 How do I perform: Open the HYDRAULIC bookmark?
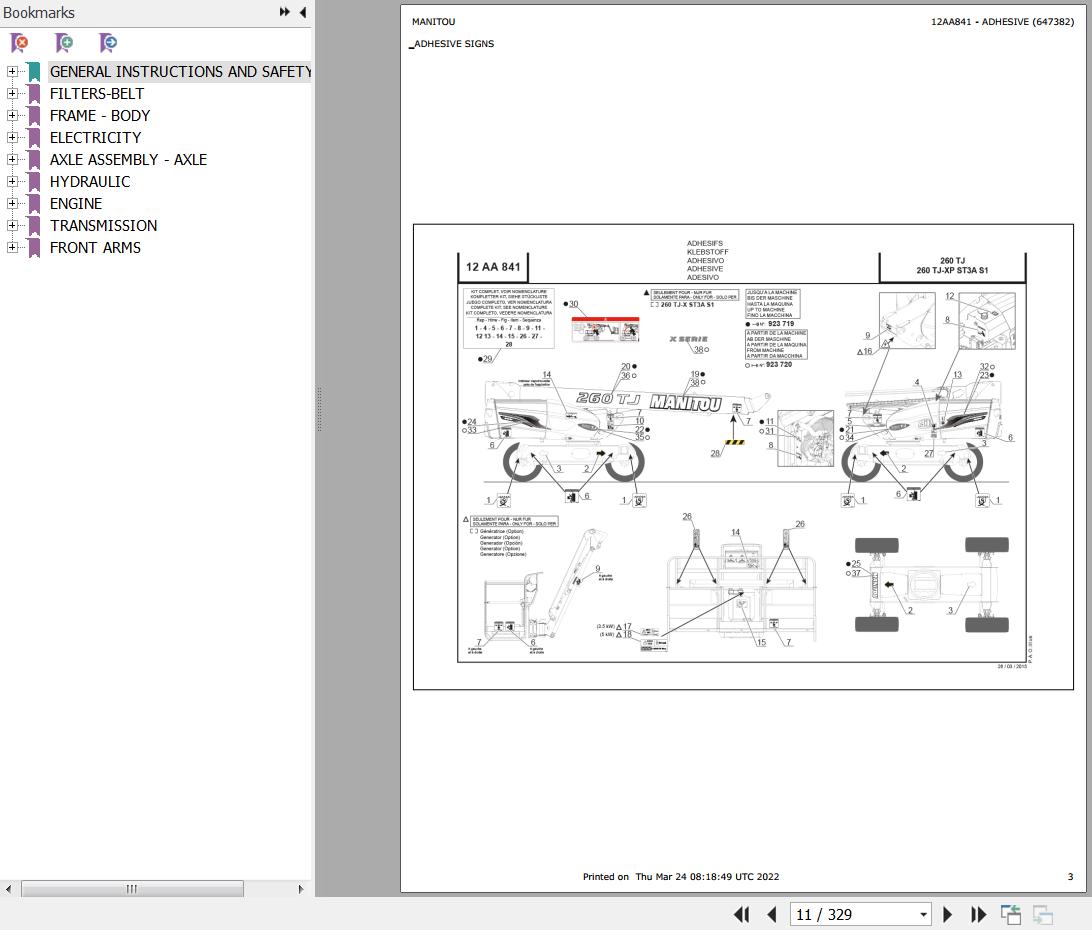coord(90,182)
